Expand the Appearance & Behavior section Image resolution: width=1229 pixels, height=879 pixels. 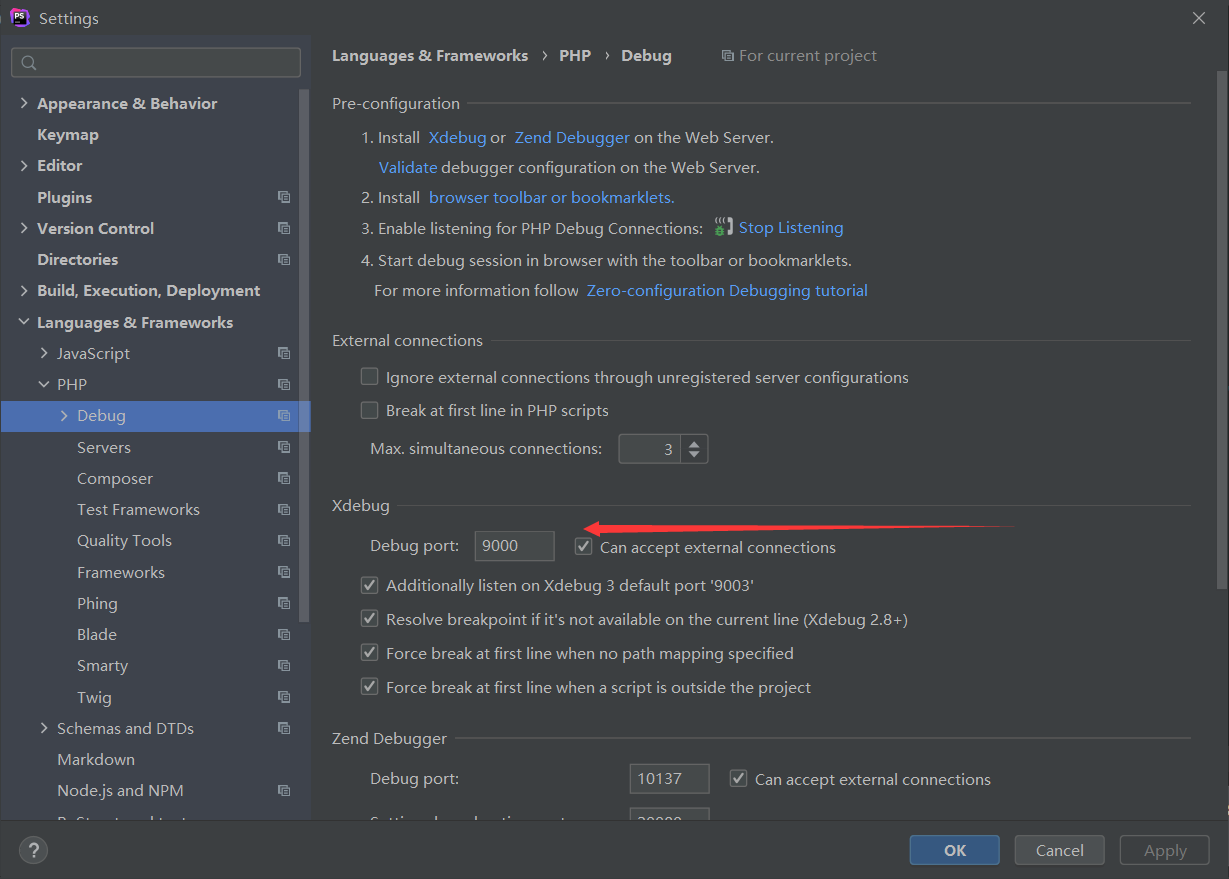(24, 104)
